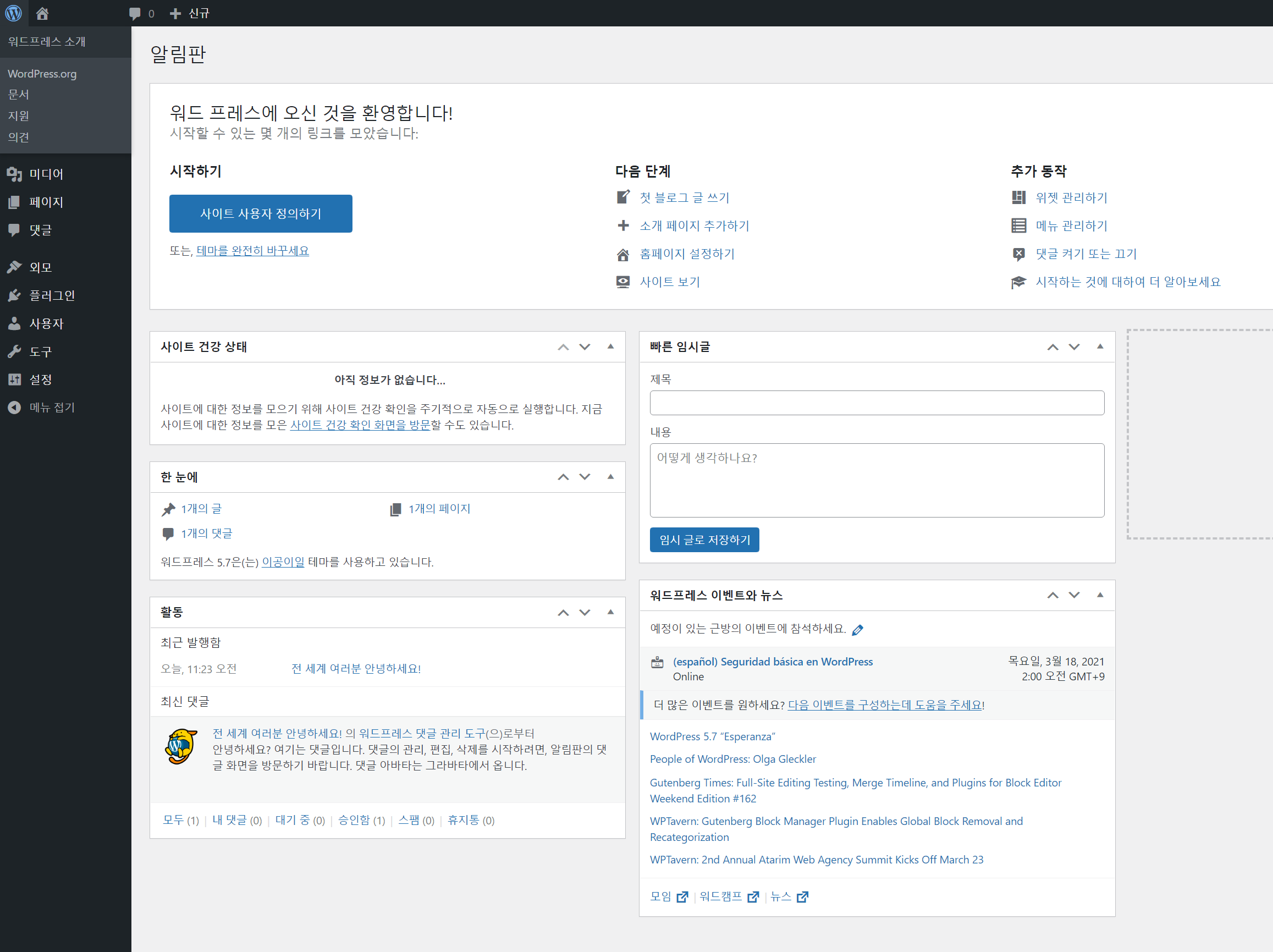Click the 사이트 사용자 정의하기 button
This screenshot has height=952, width=1273.
tap(260, 213)
